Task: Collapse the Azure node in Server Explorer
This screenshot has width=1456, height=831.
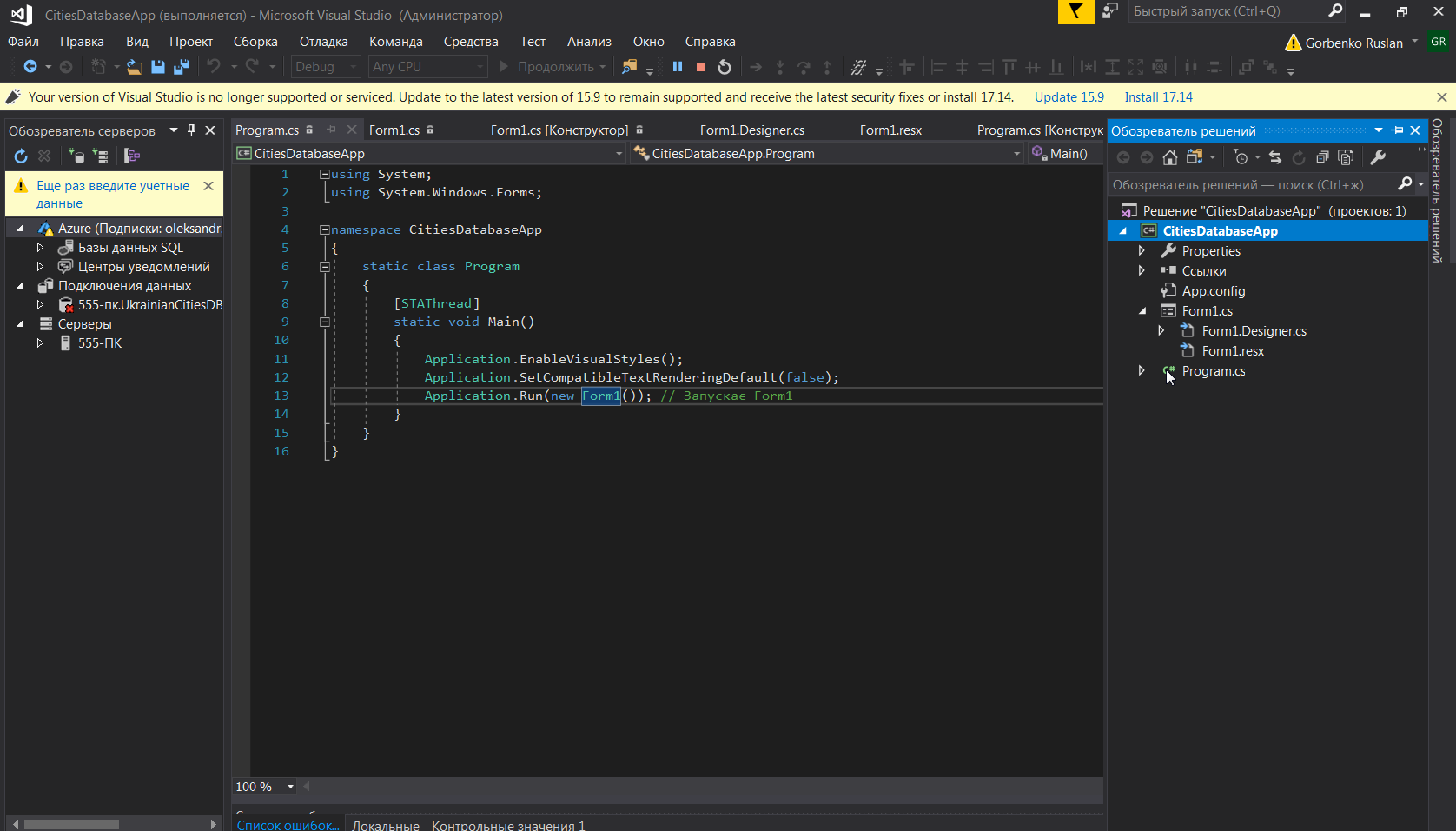Action: (x=20, y=228)
